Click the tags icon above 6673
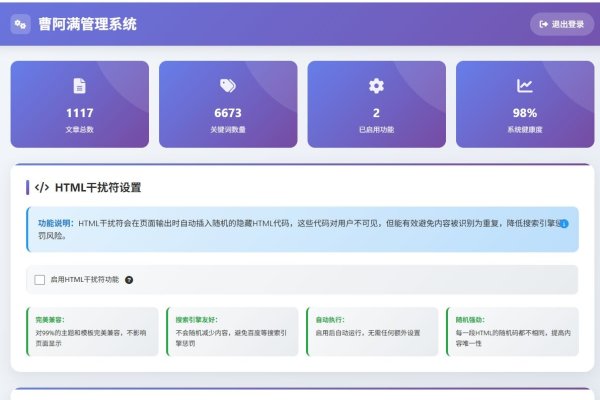This screenshot has width=600, height=400. click(x=228, y=86)
